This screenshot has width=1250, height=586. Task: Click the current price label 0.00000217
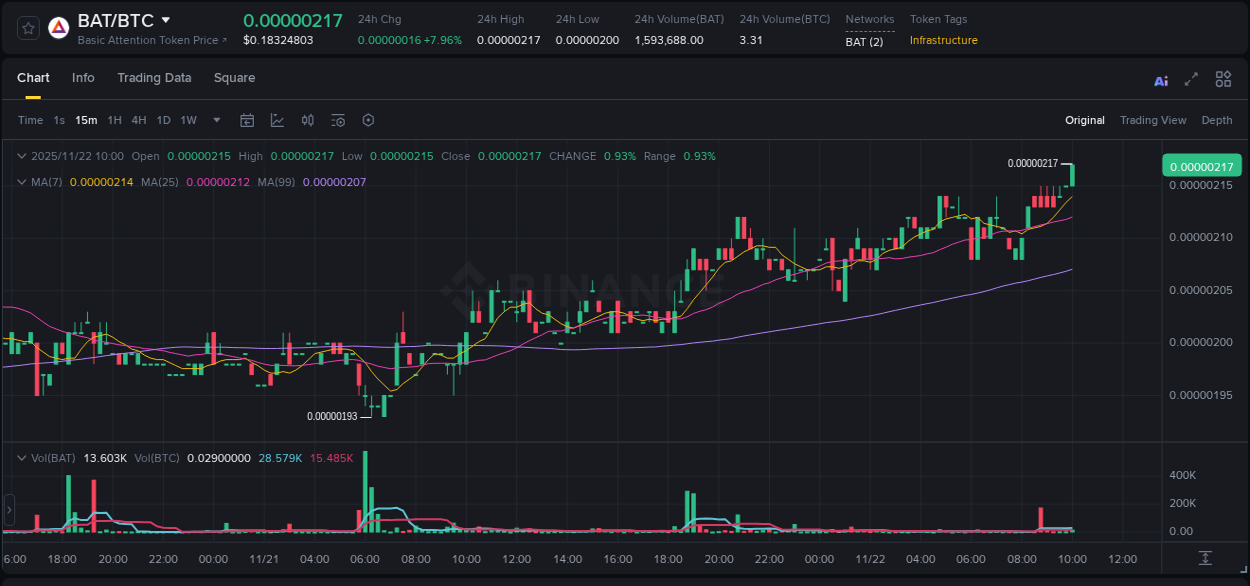1201,164
